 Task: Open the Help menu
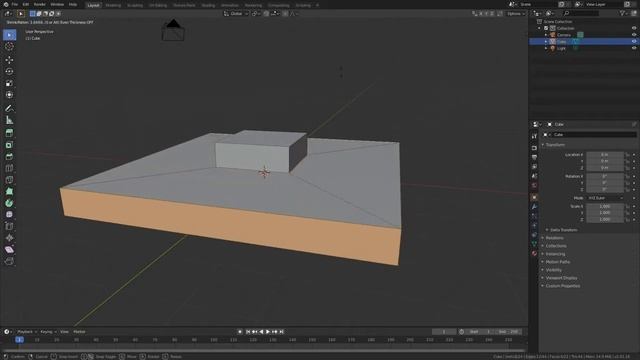(x=73, y=4)
